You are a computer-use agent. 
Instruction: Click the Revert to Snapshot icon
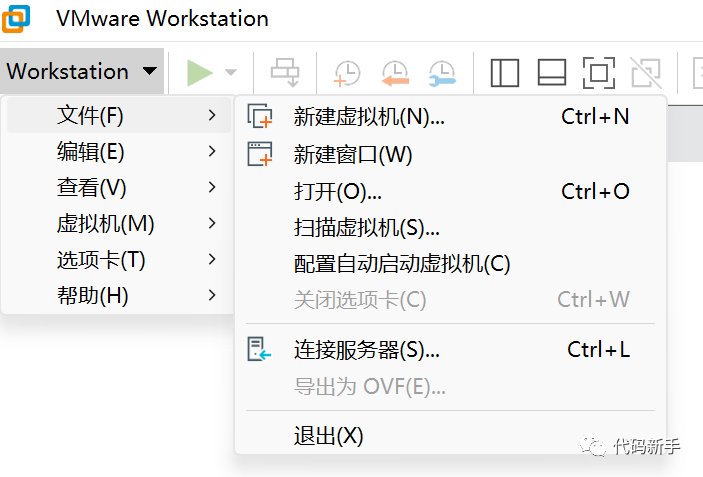tap(395, 73)
